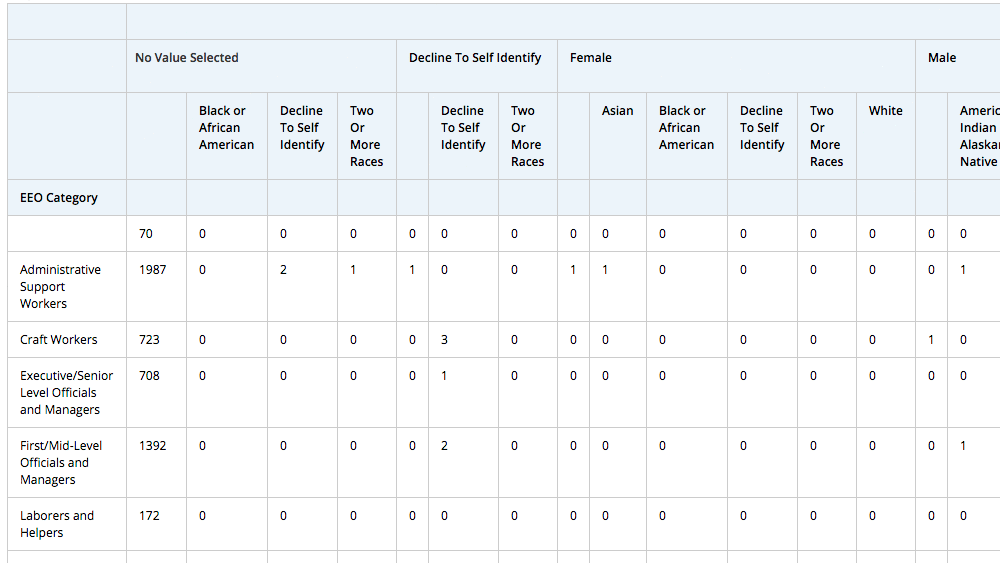Click the "No Value Selected" column group header
1000x563 pixels.
[x=187, y=58]
